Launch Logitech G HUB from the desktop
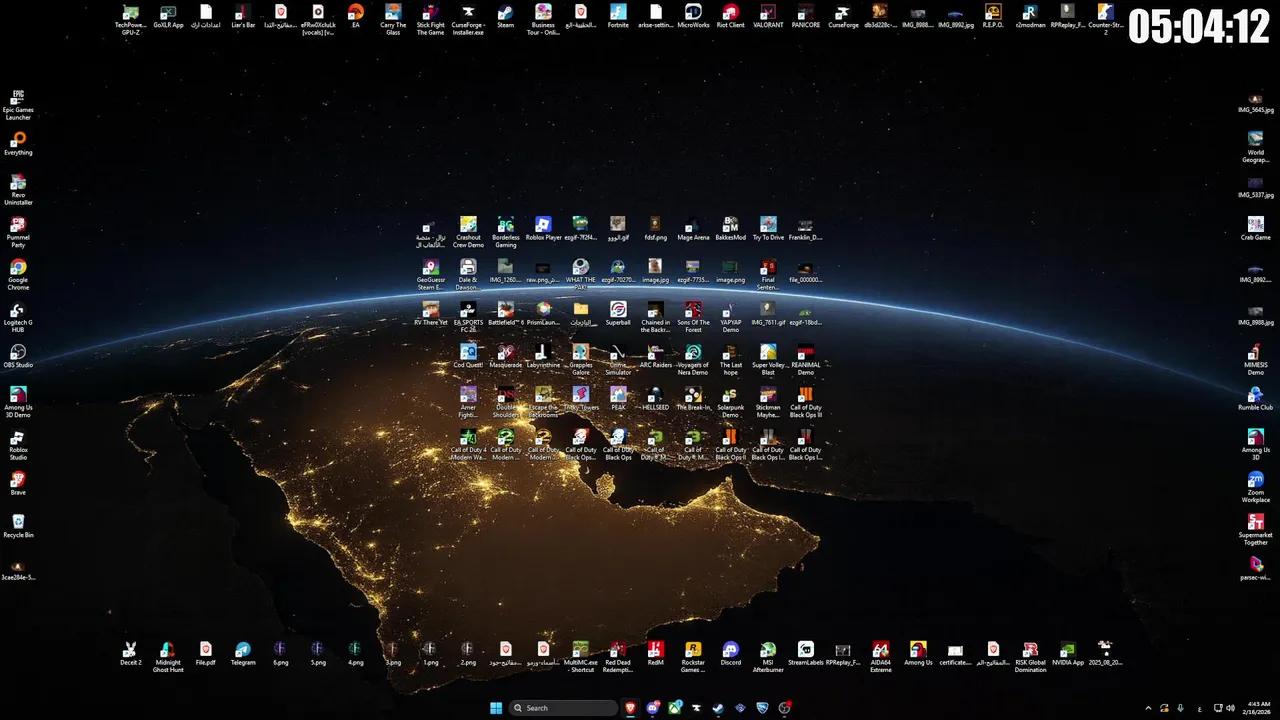Image resolution: width=1280 pixels, height=720 pixels. [18, 317]
